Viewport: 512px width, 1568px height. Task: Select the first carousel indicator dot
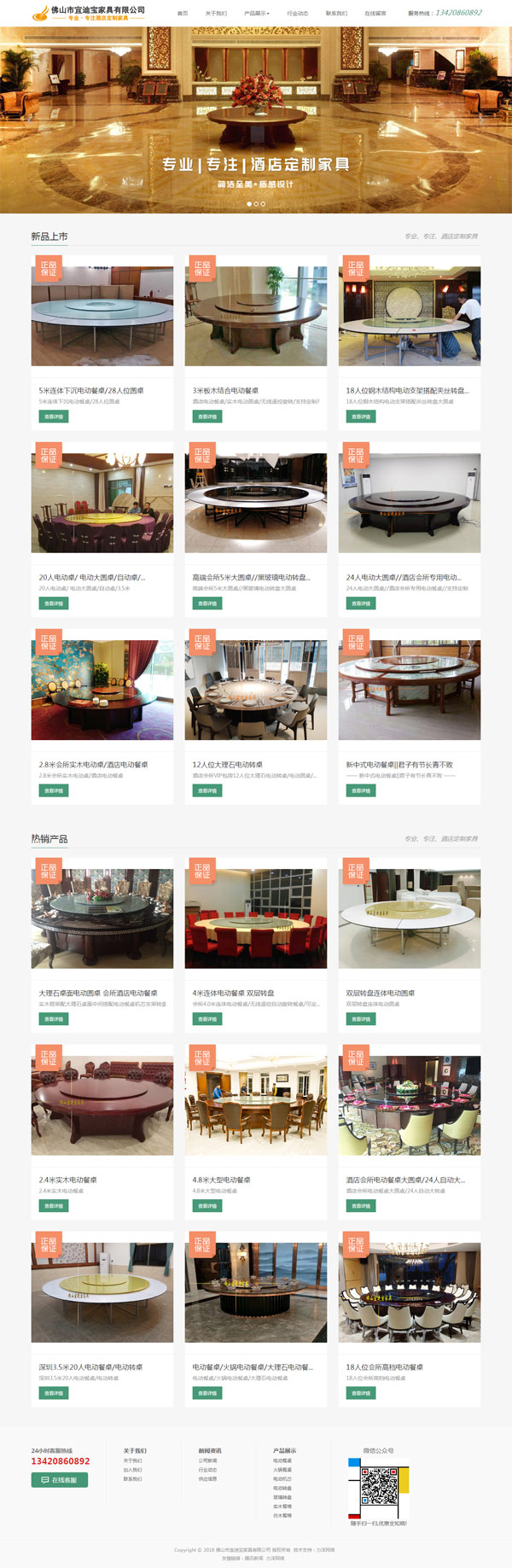[249, 204]
